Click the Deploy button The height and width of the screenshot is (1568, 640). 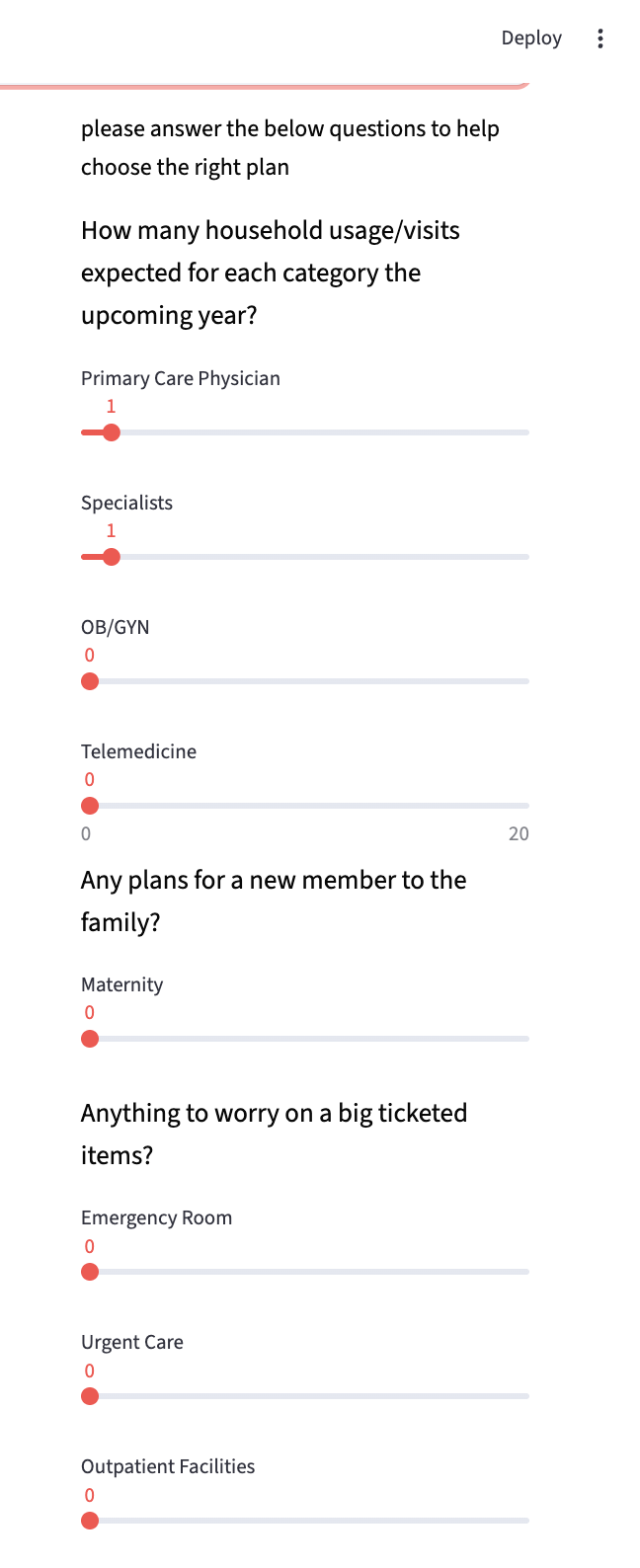(531, 39)
